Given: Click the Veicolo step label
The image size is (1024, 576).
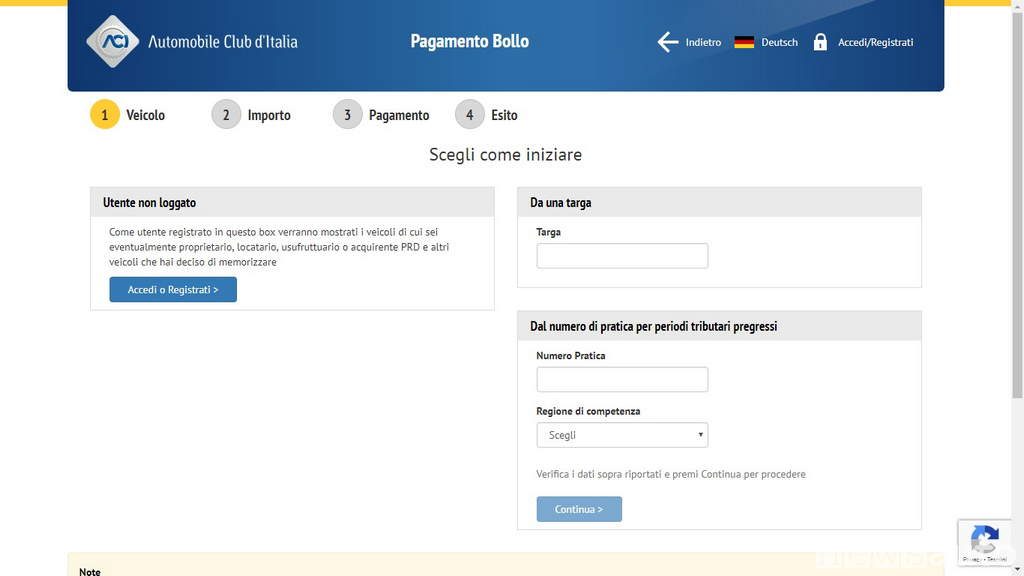Looking at the screenshot, I should tap(145, 116).
